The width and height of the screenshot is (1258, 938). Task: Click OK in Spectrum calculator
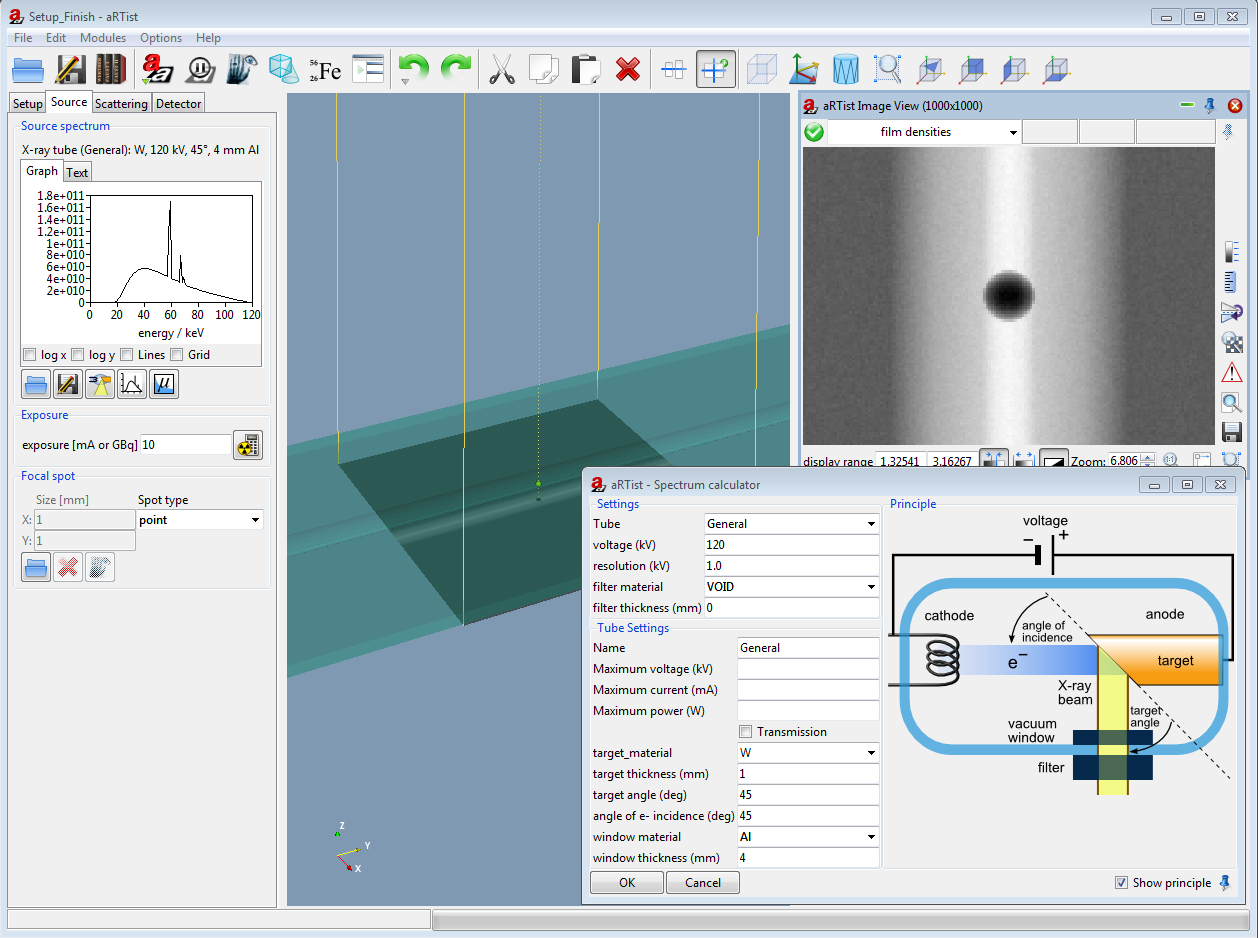click(x=627, y=883)
